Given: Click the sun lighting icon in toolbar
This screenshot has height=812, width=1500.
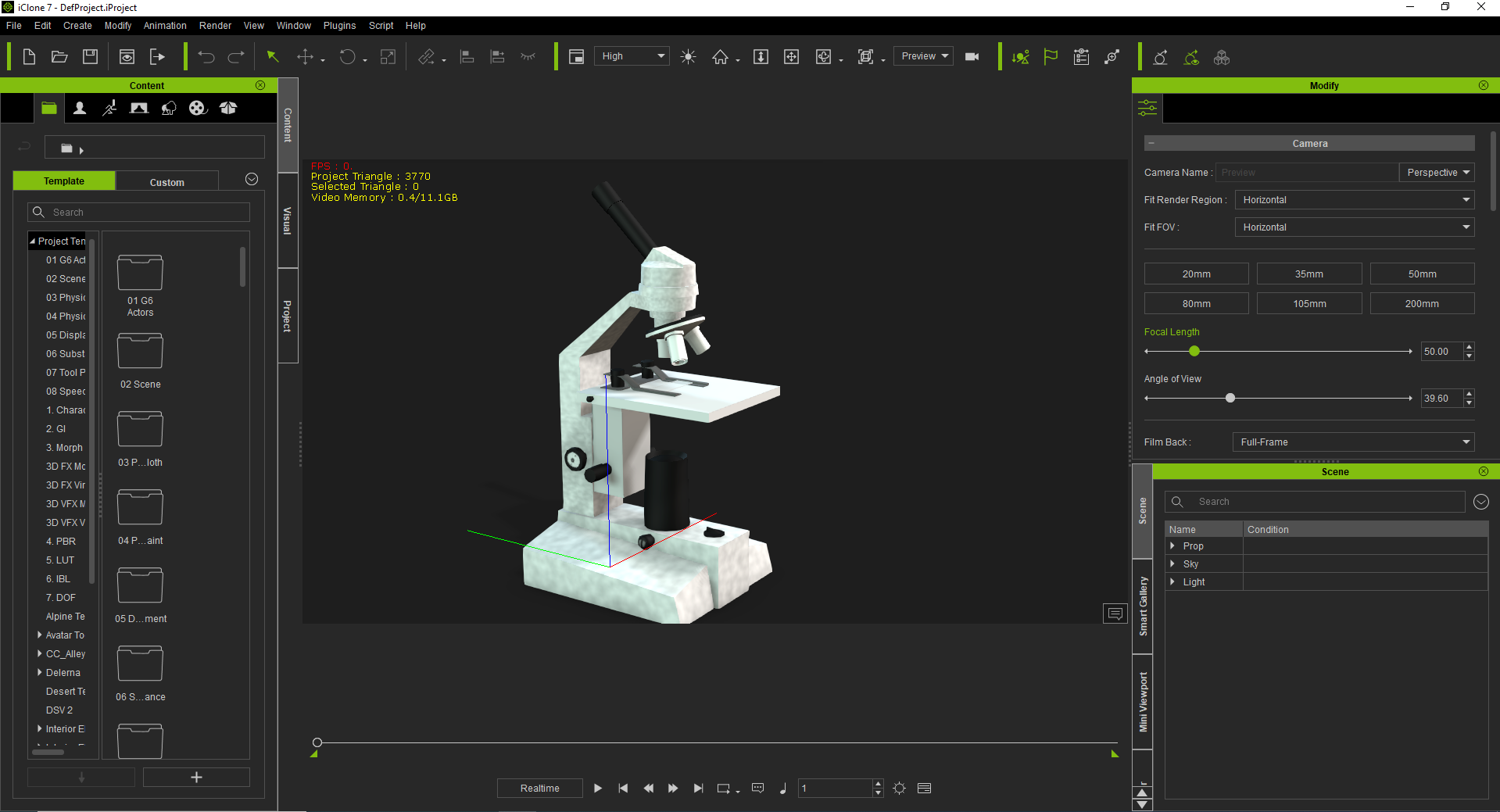Looking at the screenshot, I should [x=688, y=56].
